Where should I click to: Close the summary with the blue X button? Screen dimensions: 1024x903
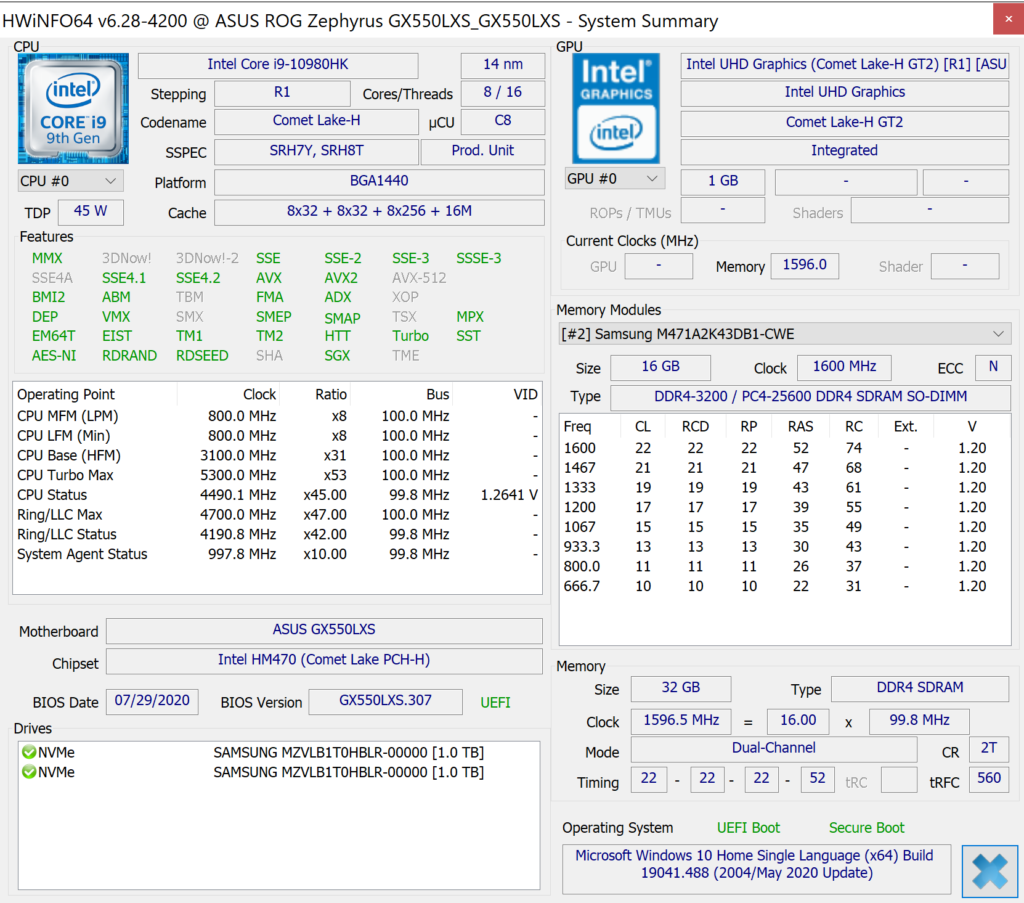coord(989,871)
